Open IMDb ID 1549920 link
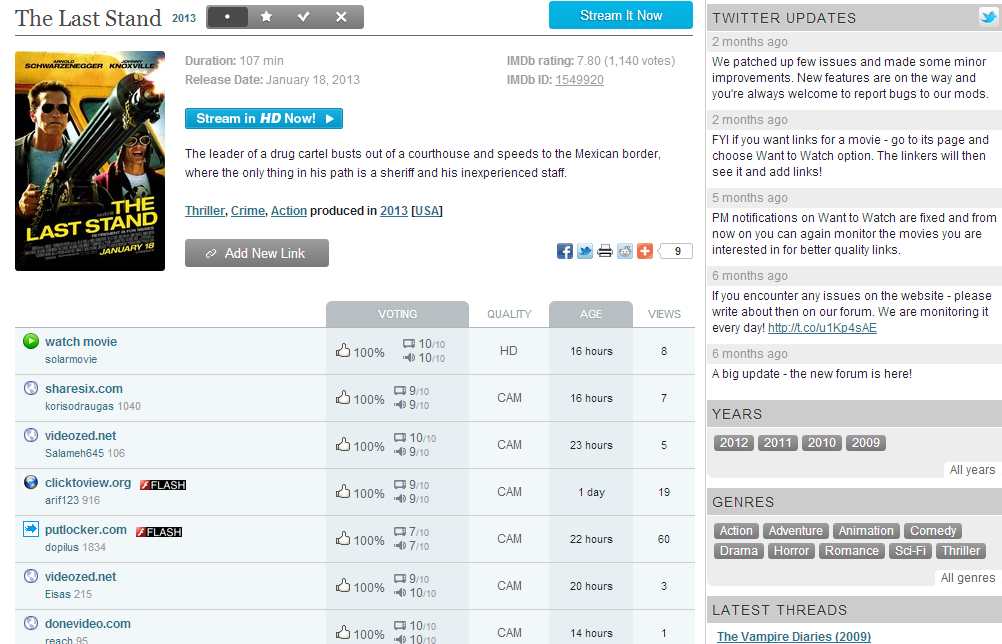Screen dimensions: 1002x644 (x=579, y=80)
